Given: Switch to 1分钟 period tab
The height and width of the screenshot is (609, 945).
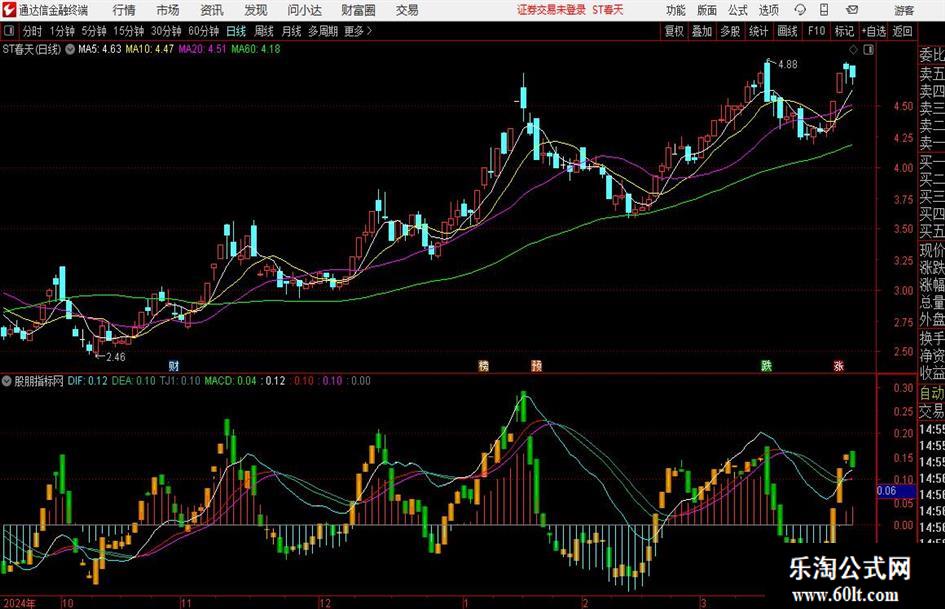Looking at the screenshot, I should pyautogui.click(x=62, y=31).
